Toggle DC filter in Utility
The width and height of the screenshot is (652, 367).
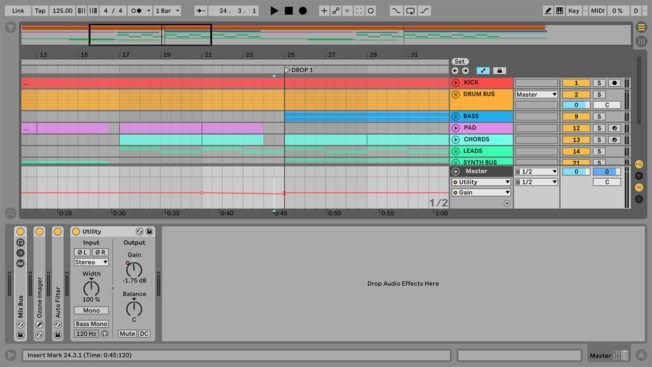[144, 333]
